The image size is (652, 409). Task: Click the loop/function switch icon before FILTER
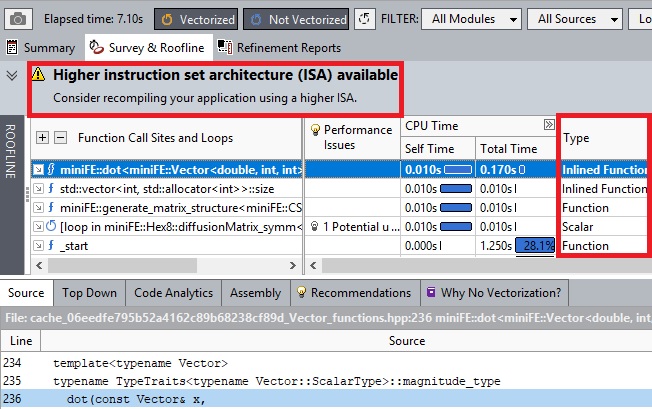[365, 18]
